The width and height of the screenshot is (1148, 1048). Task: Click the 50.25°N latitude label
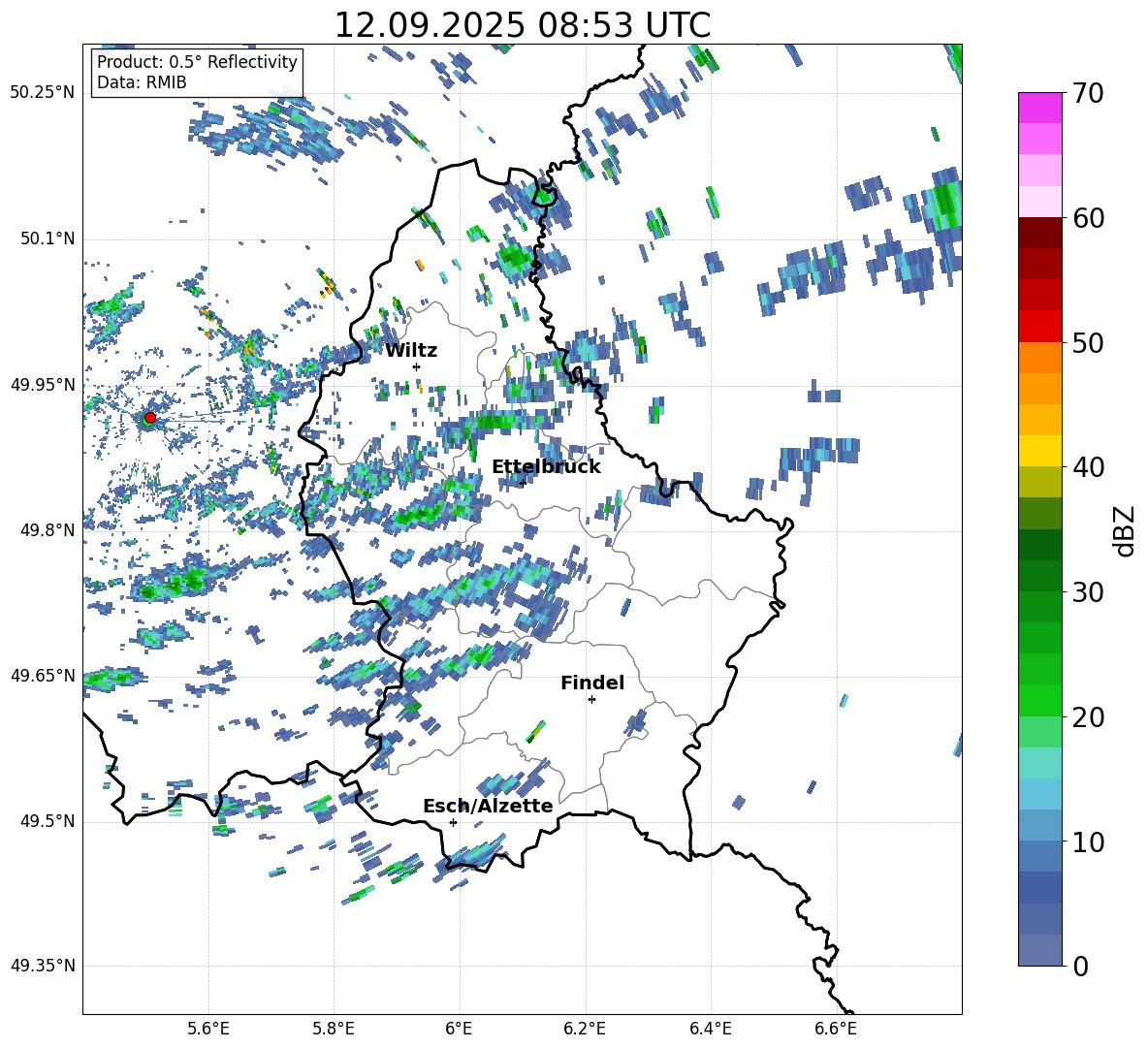tap(43, 93)
